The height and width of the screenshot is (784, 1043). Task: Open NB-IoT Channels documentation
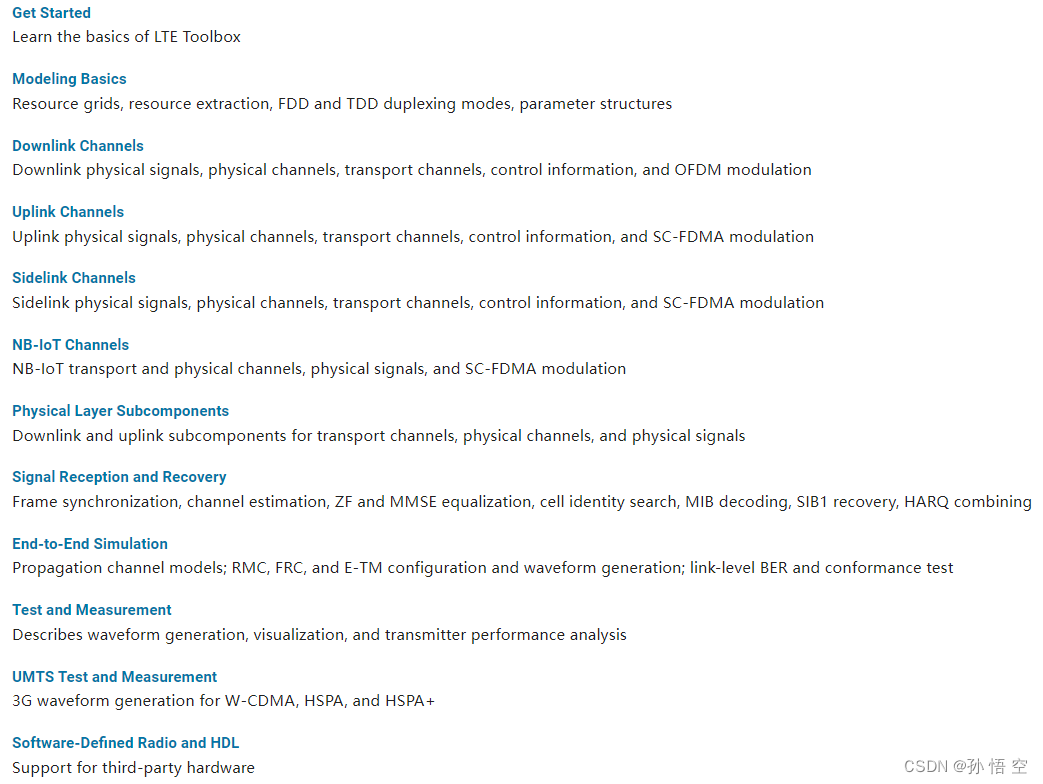point(71,344)
